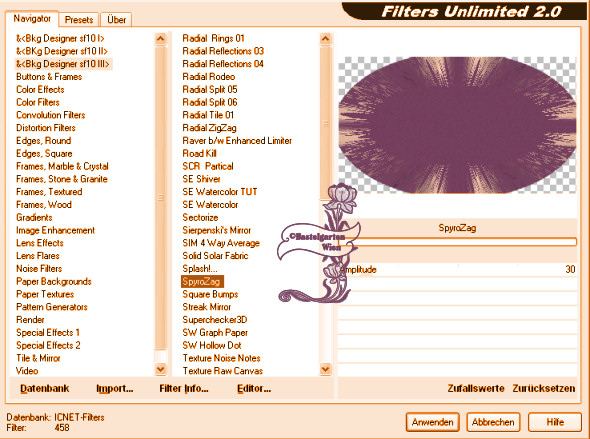Open the Filter Info dialog
590x439 pixels.
pos(184,388)
